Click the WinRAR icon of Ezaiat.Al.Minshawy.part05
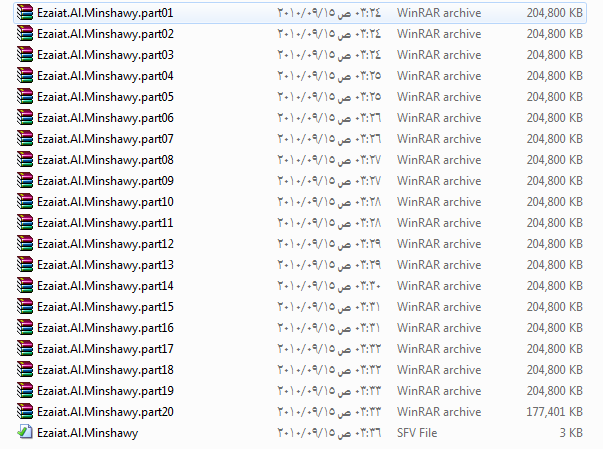Viewport: 603px width, 449px height. pos(25,96)
